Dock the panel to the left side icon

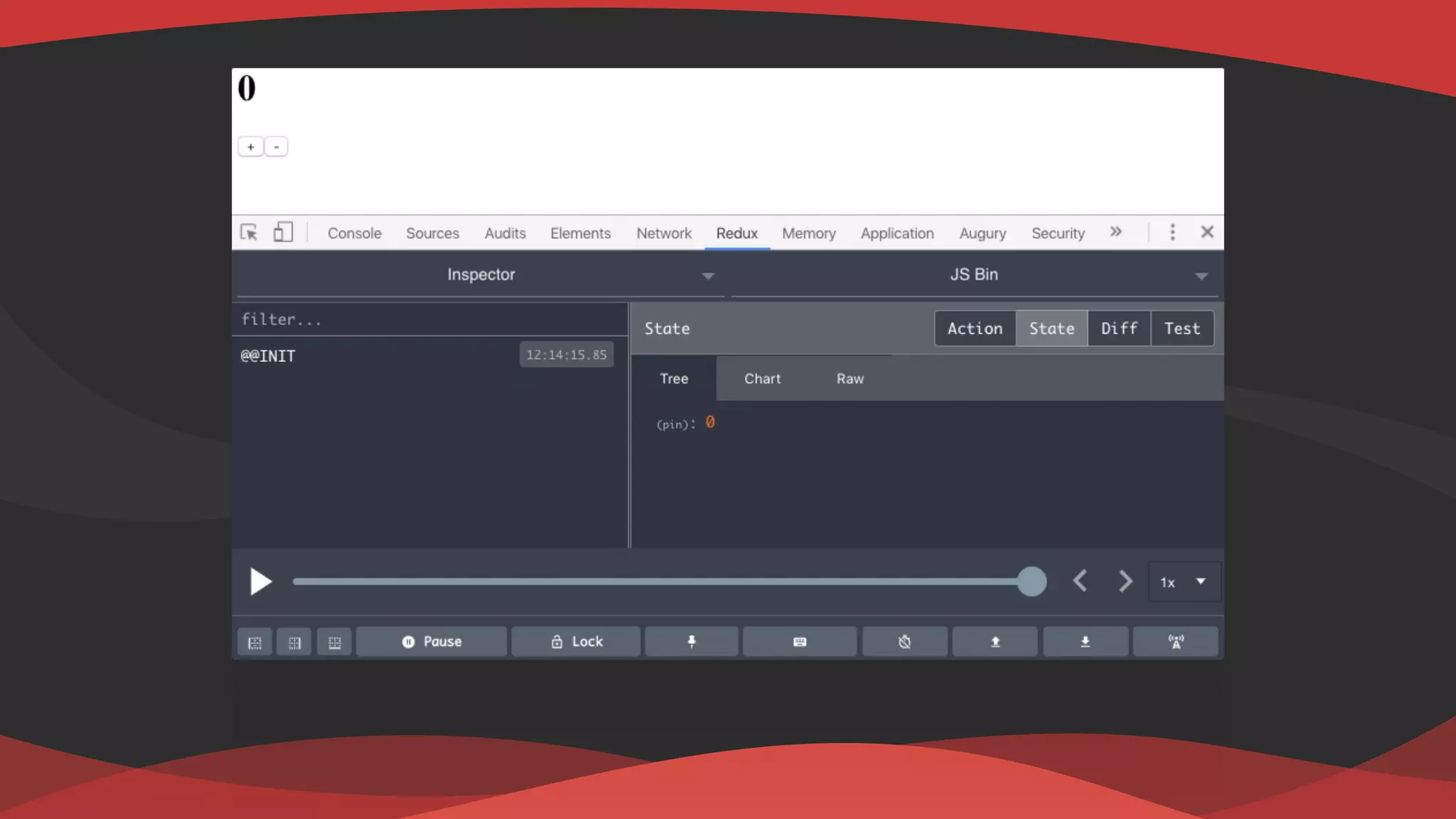tap(255, 643)
